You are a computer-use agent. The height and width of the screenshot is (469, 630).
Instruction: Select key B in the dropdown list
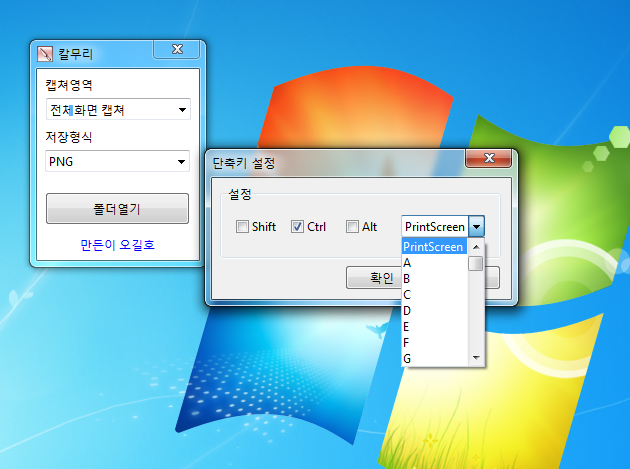pos(434,279)
